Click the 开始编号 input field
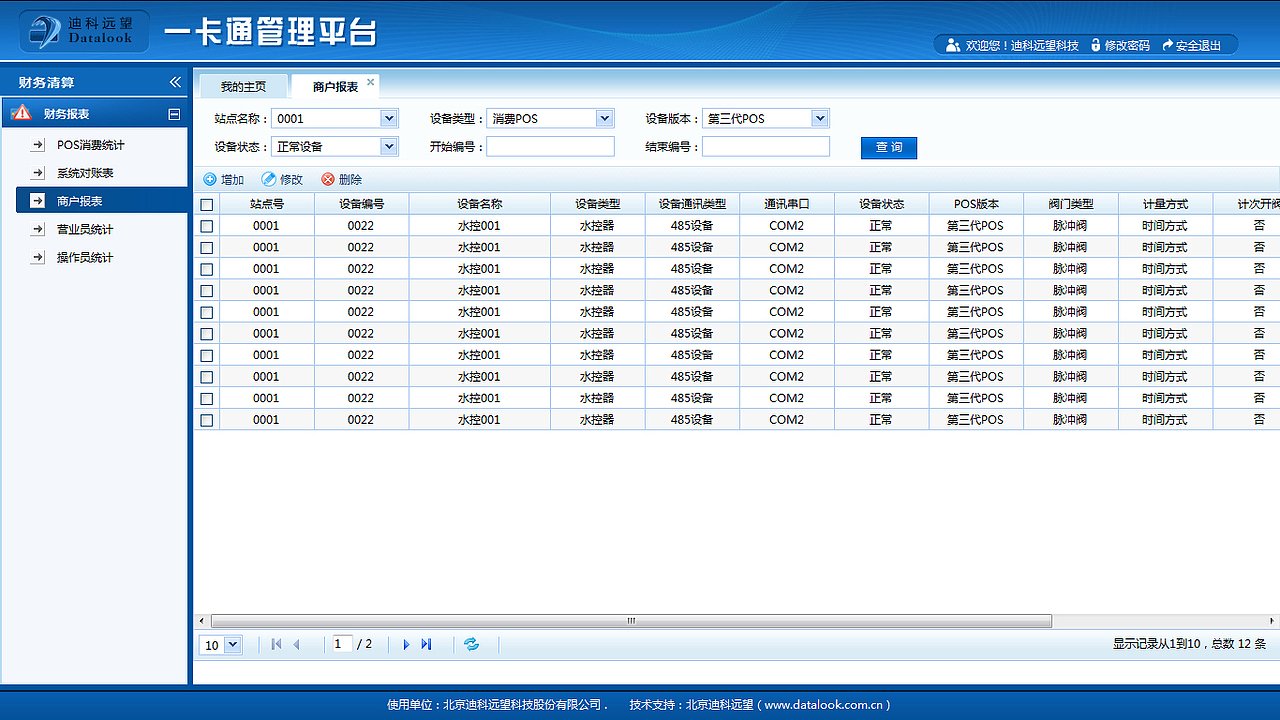The height and width of the screenshot is (720, 1280). pyautogui.click(x=550, y=146)
